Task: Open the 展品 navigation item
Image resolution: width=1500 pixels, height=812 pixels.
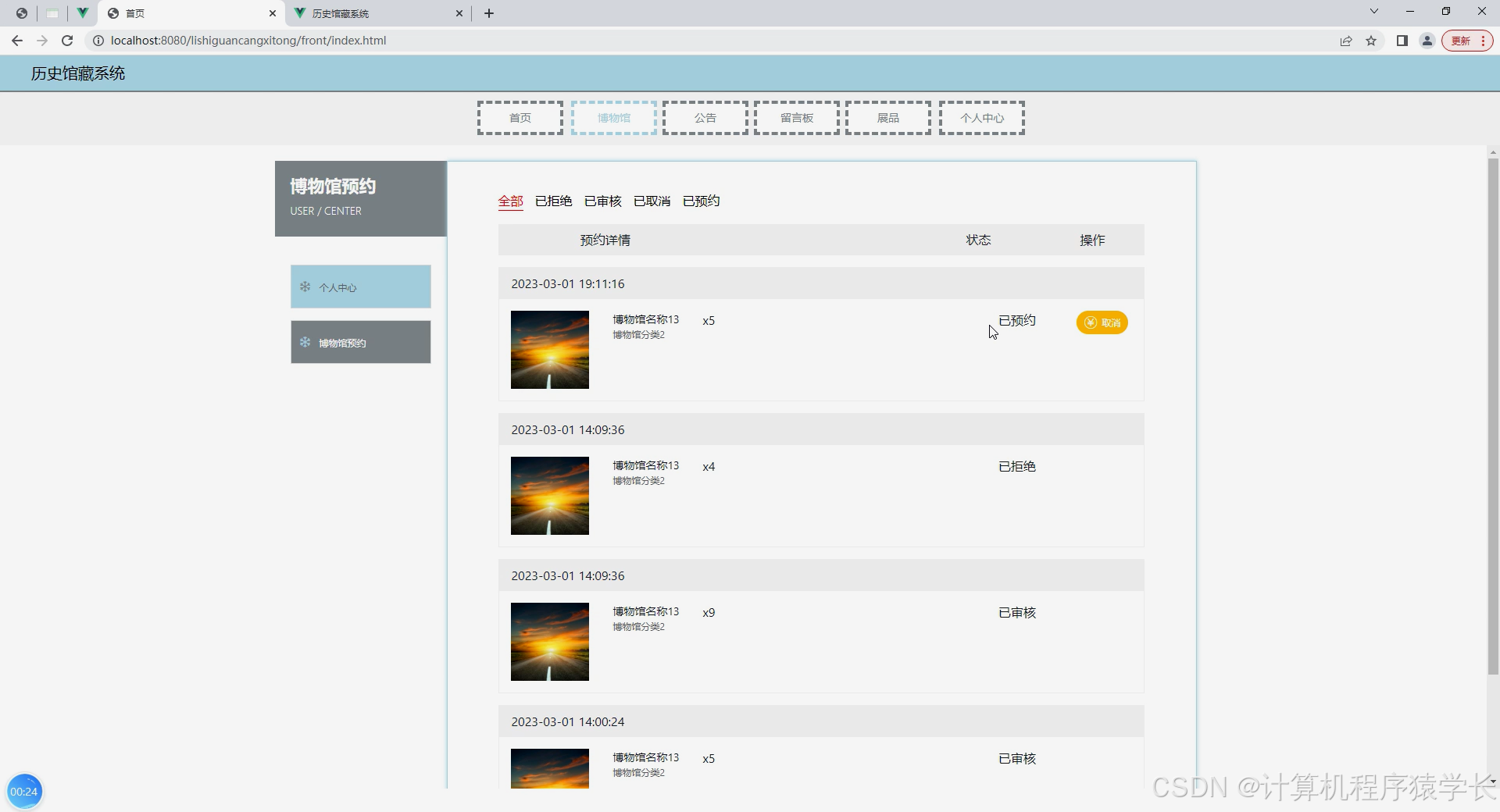Action: point(888,118)
